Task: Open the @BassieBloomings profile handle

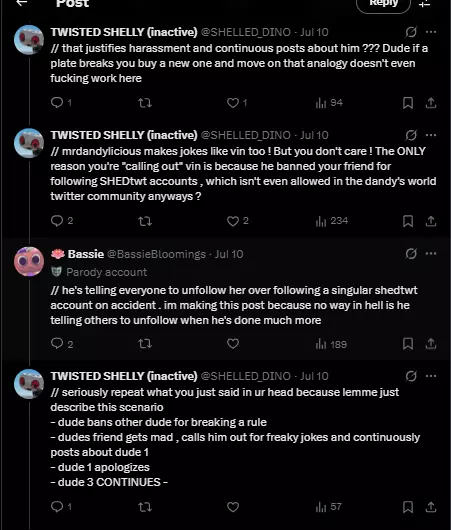Action: pyautogui.click(x=156, y=254)
